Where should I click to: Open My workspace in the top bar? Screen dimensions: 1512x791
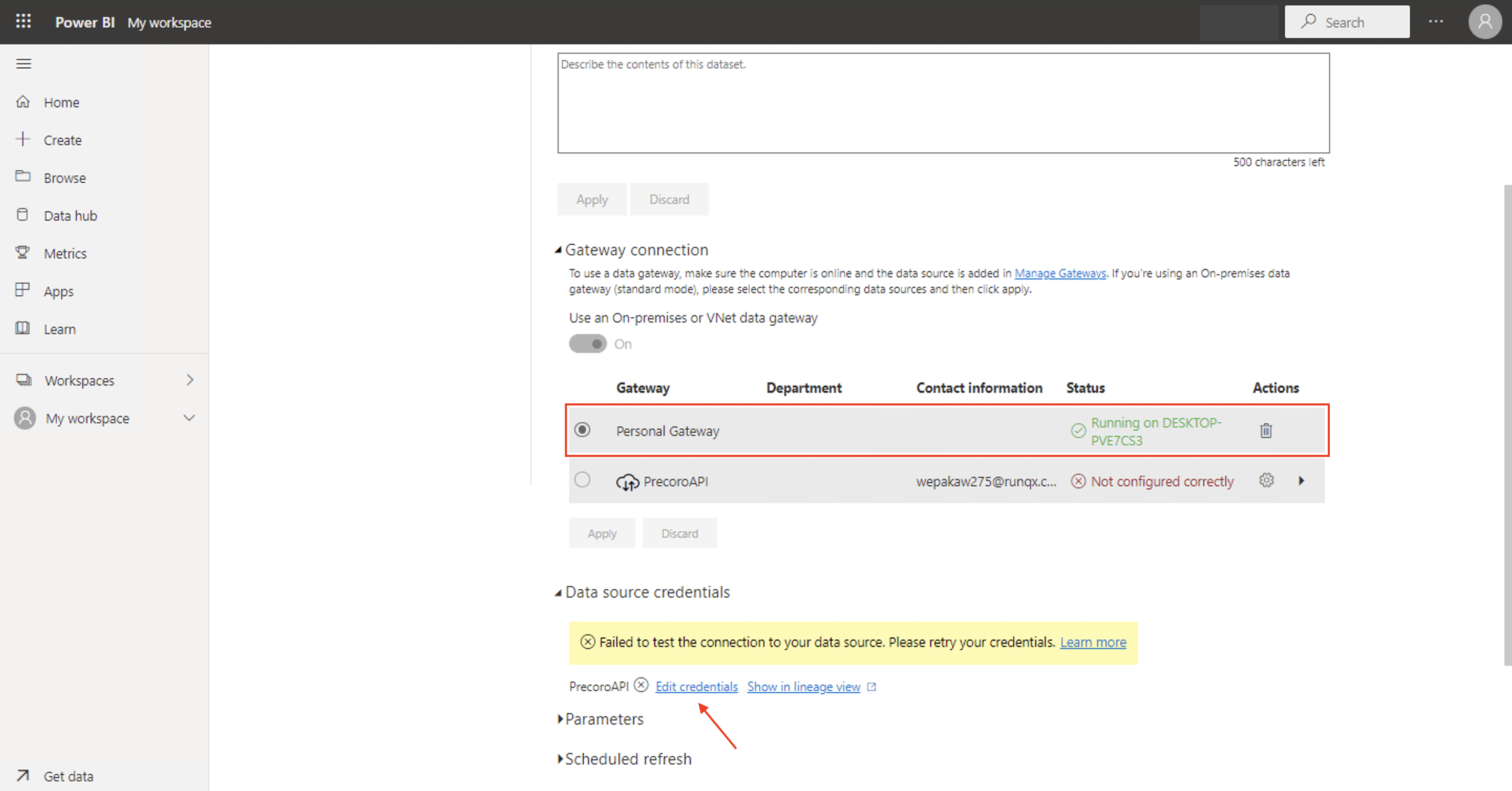(x=169, y=22)
